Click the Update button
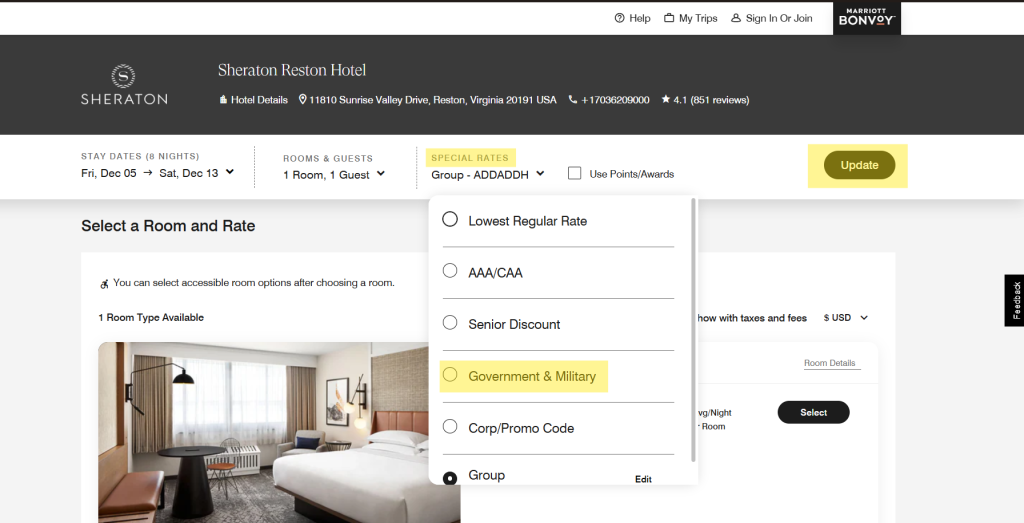1024x523 pixels. (x=859, y=165)
